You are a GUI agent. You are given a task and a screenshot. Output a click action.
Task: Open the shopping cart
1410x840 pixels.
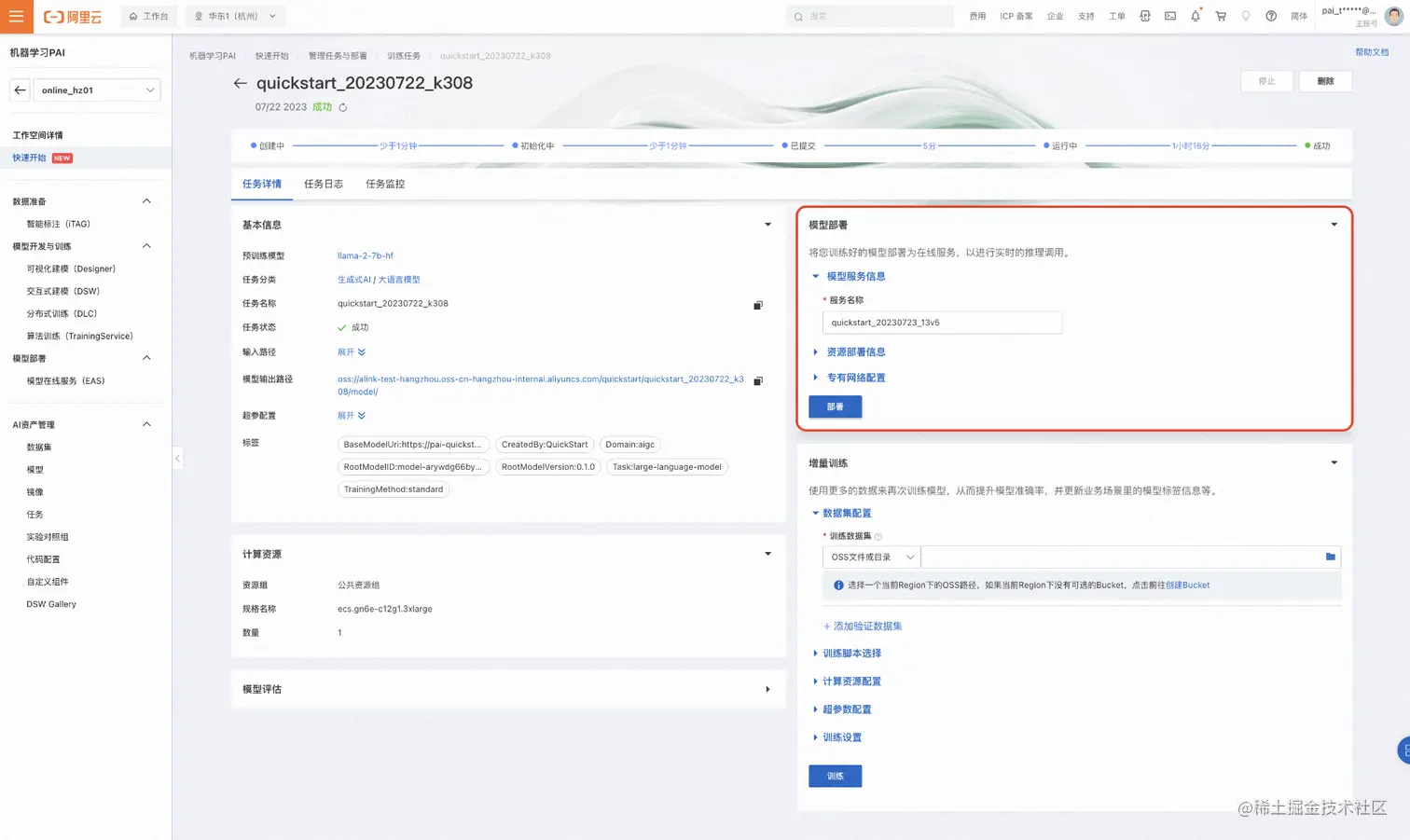pos(1221,16)
